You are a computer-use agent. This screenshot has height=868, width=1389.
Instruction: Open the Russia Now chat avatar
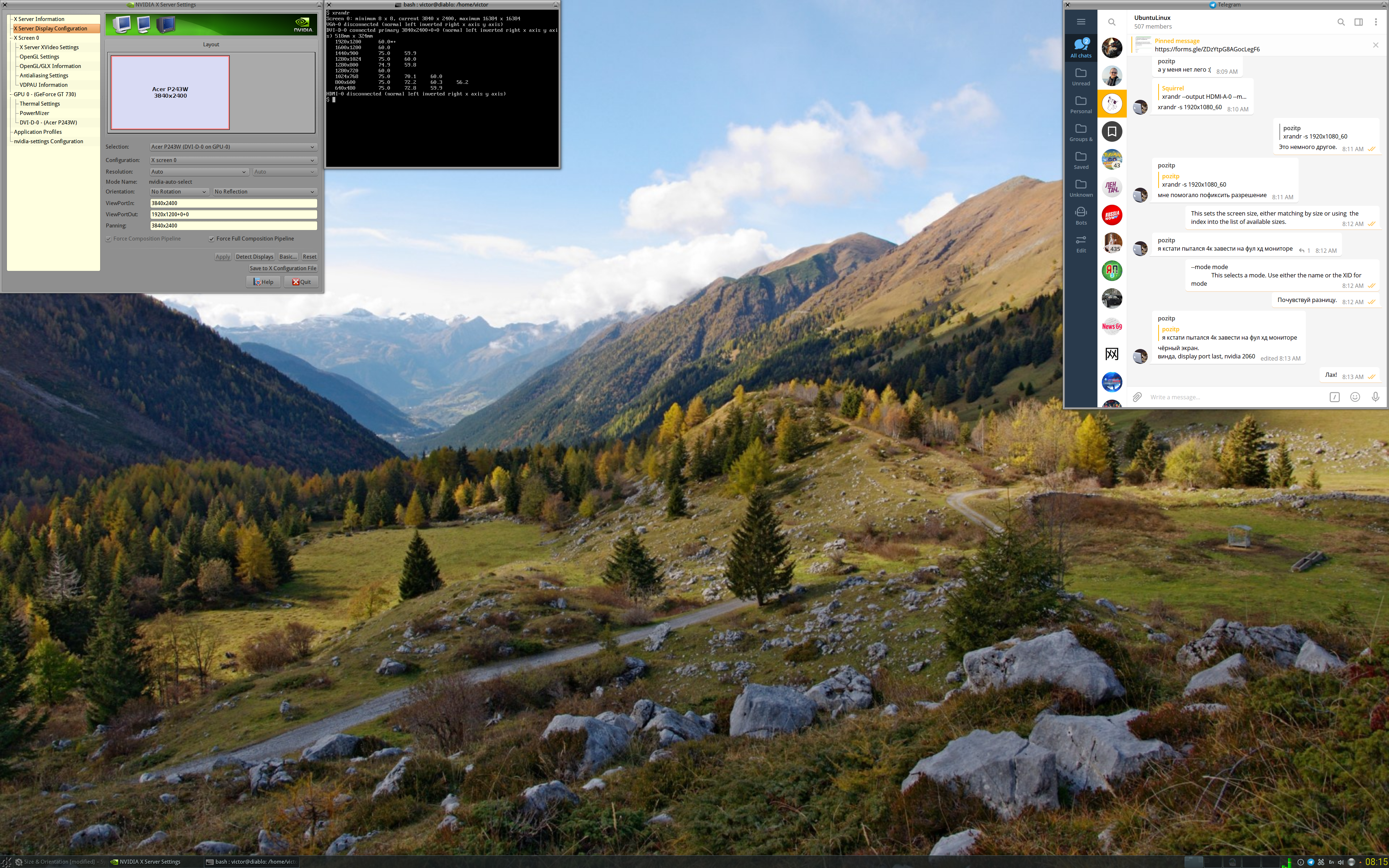coord(1112,215)
